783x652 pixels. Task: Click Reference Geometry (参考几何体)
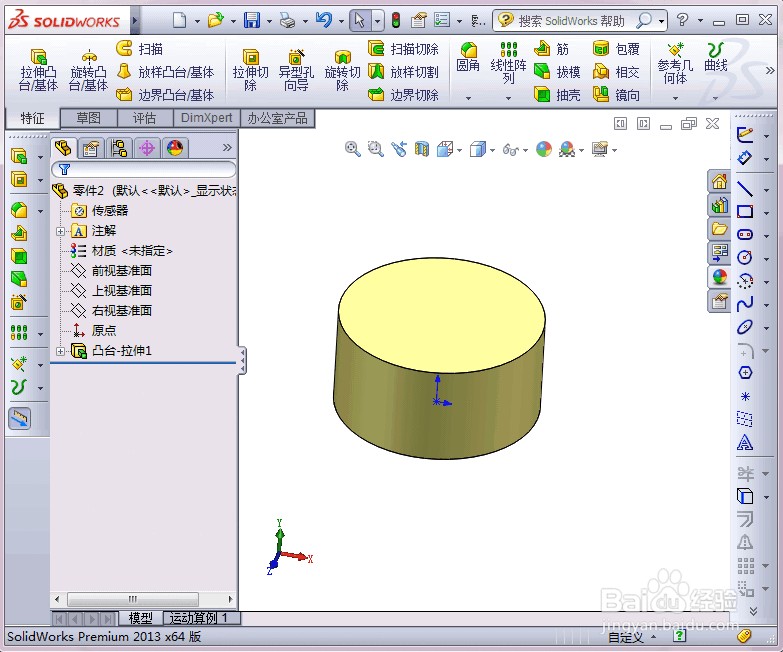675,64
